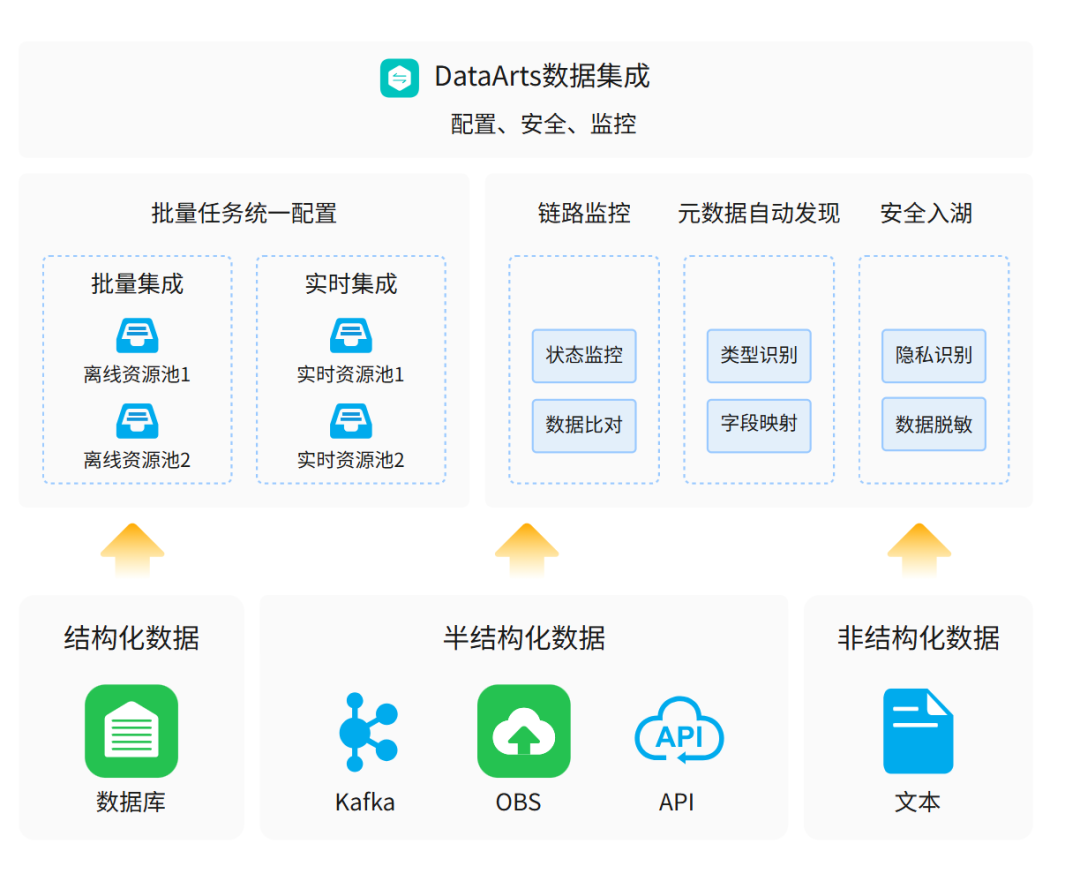The height and width of the screenshot is (874, 1080).
Task: Open the 元数据自动发现 section
Action: 758,213
